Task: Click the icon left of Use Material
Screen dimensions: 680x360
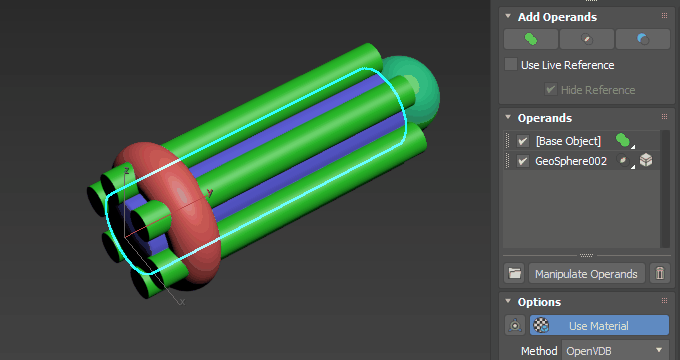Action: coord(515,325)
